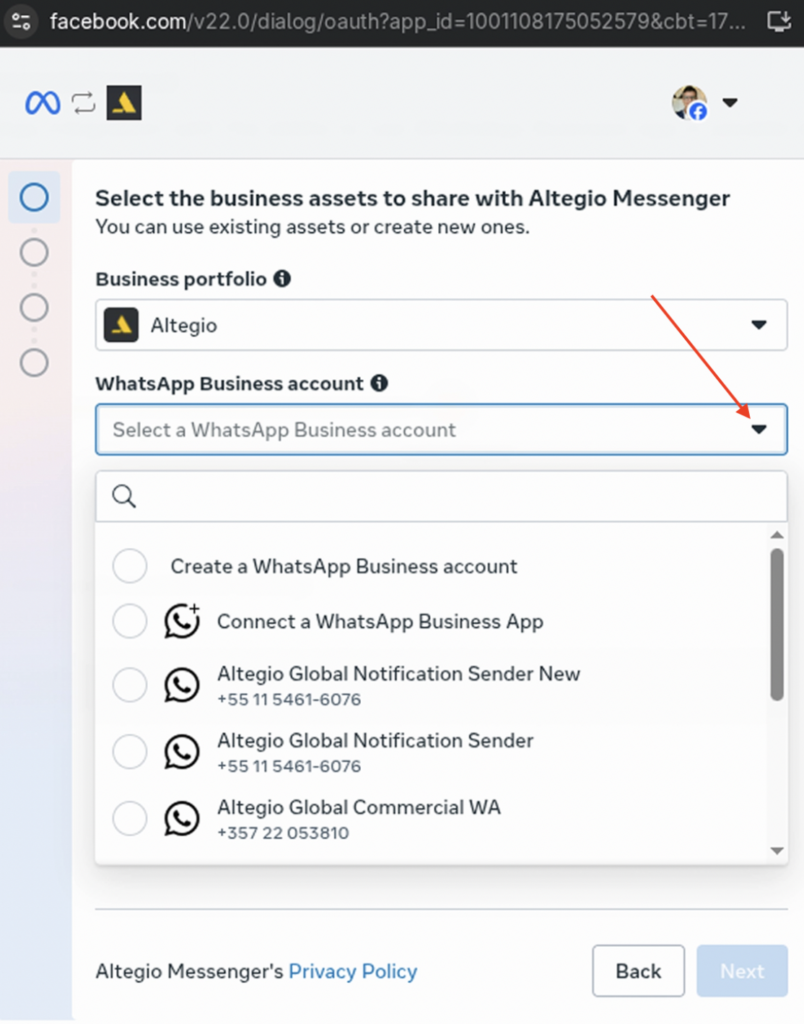Click the Back button
This screenshot has height=1024, width=804.
(638, 971)
